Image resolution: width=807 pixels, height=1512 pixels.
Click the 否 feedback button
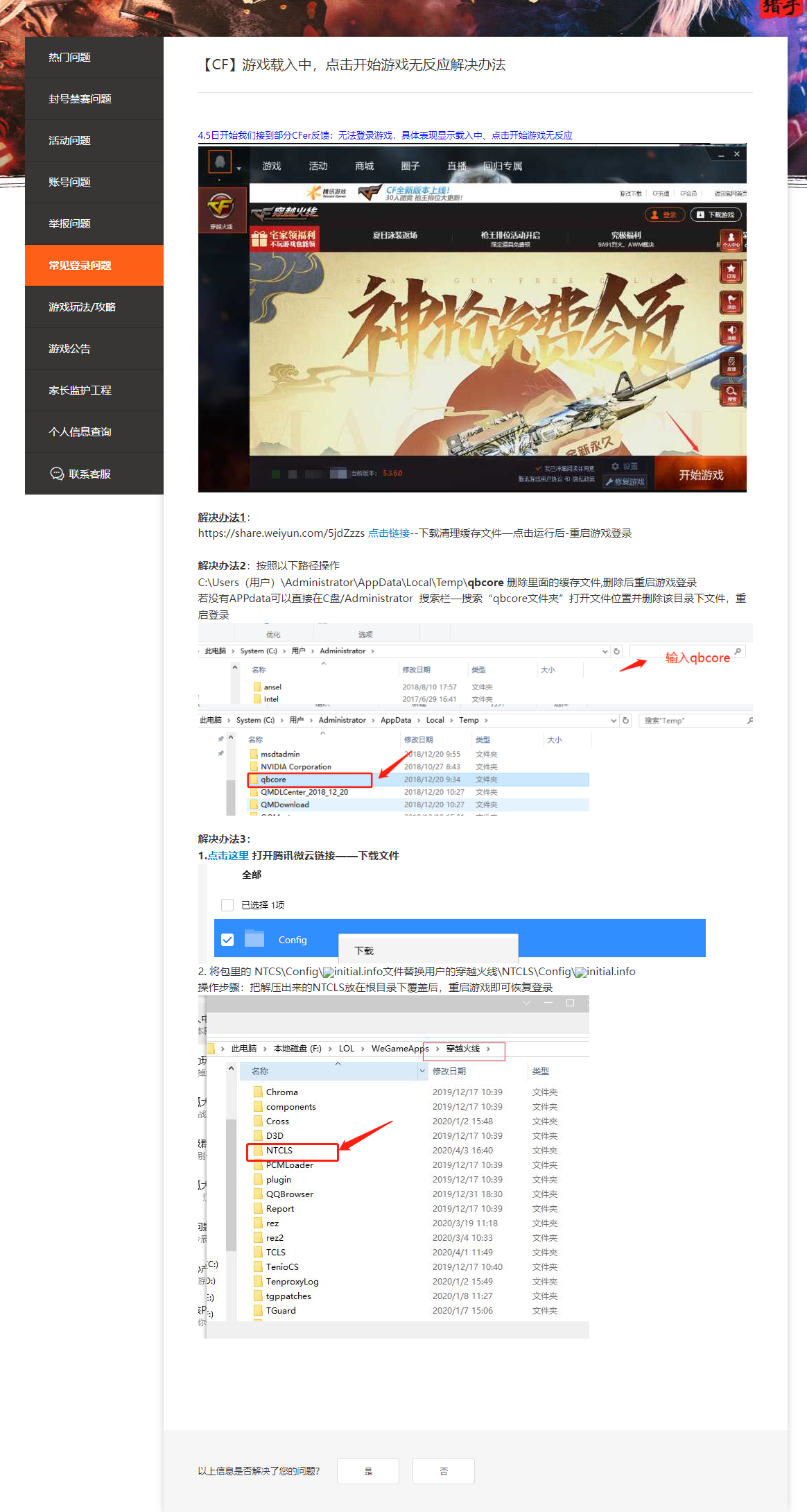click(444, 1471)
